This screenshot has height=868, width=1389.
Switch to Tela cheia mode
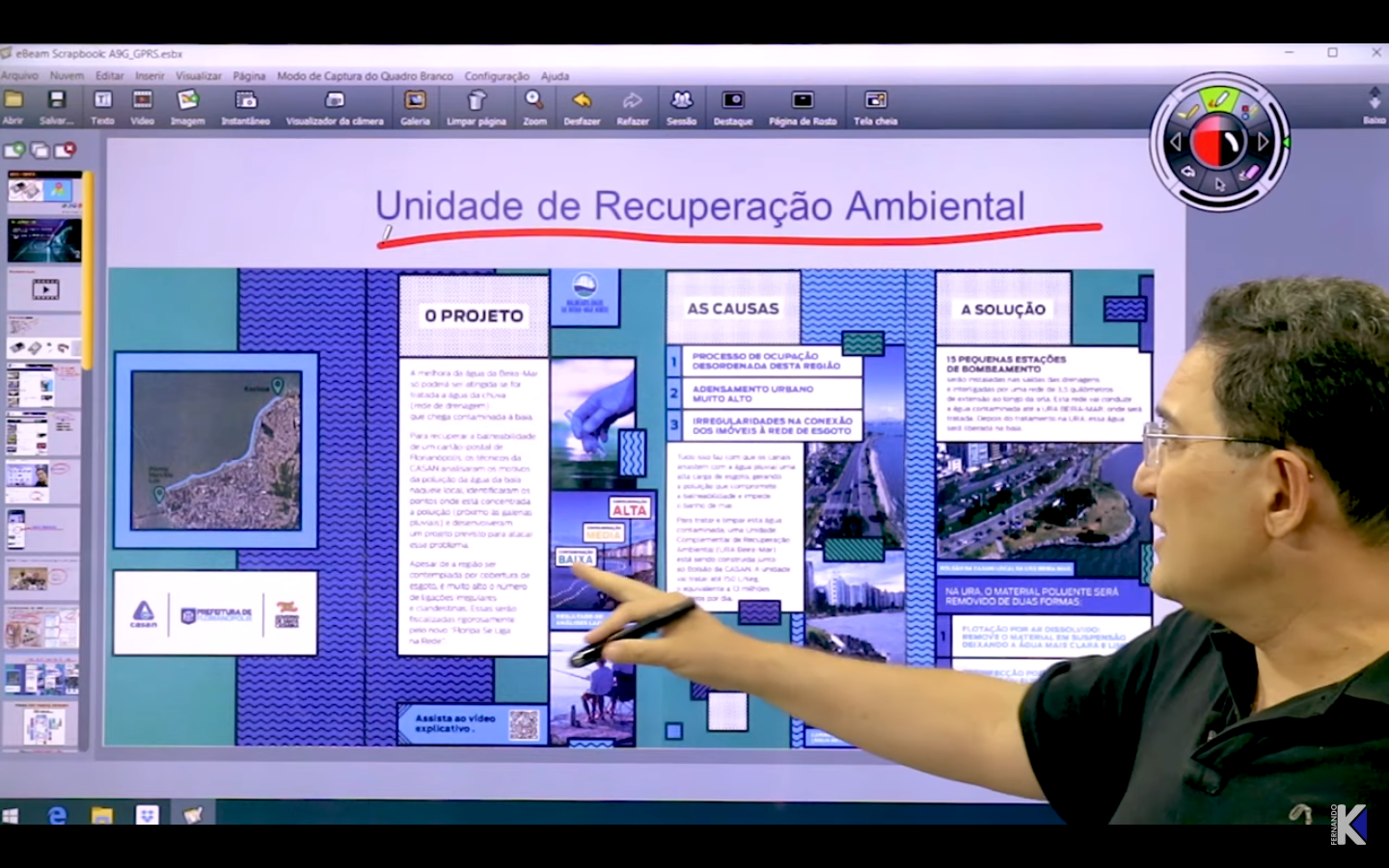875,107
